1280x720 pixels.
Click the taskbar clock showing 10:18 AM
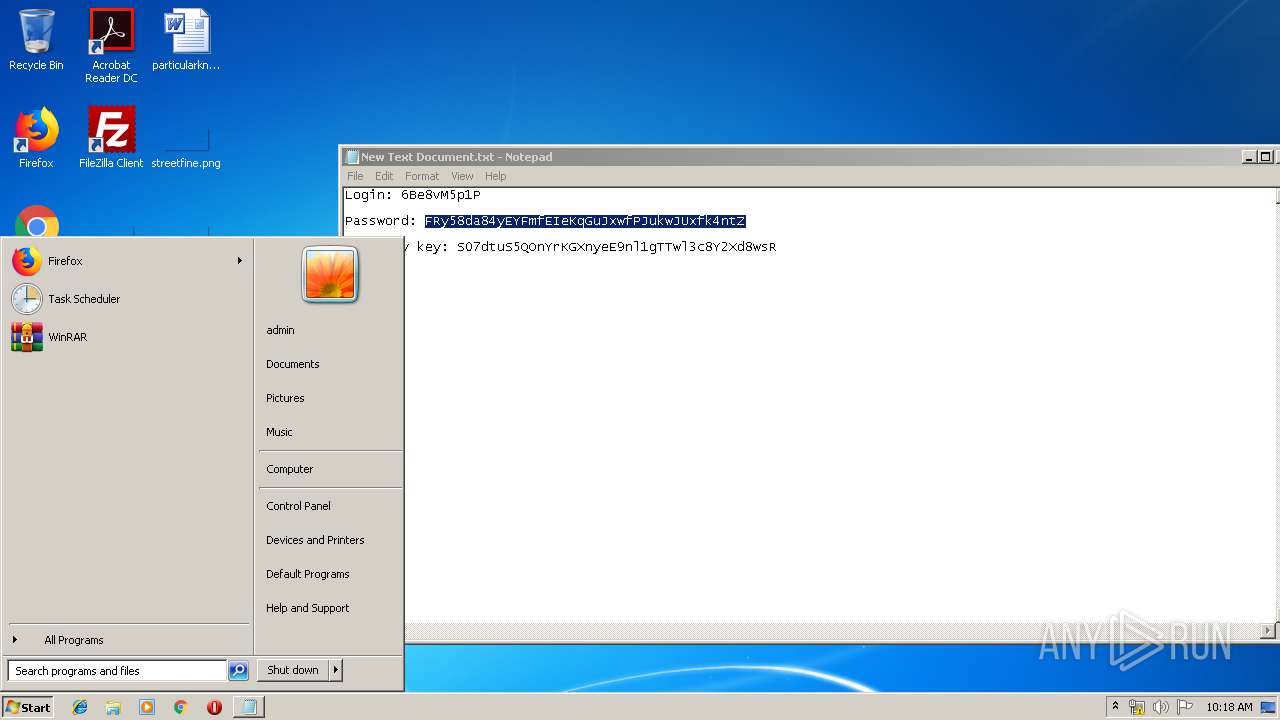(1229, 707)
